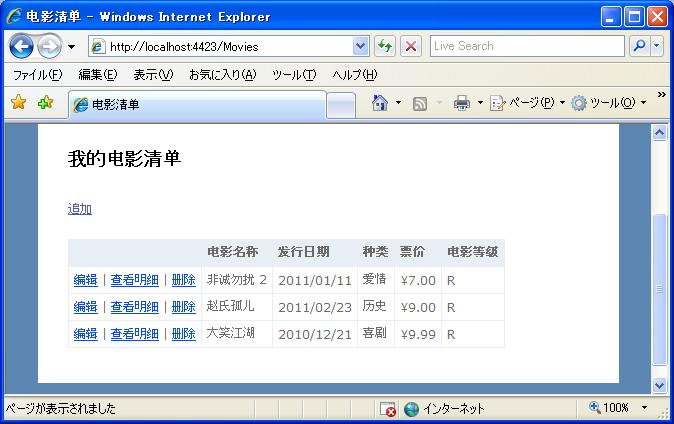Click 删除 link for 非诚勿扰 2
Image resolution: width=674 pixels, height=424 pixels.
click(x=184, y=280)
